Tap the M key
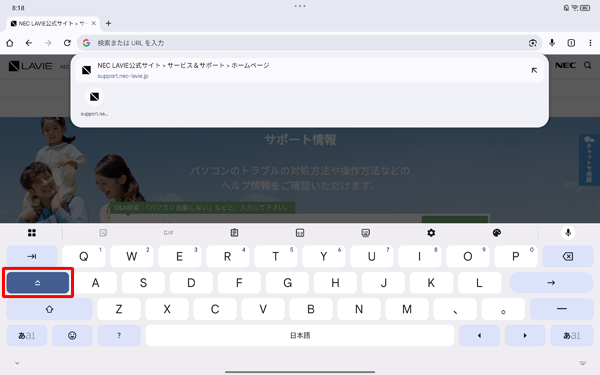The width and height of the screenshot is (600, 375). [407, 309]
